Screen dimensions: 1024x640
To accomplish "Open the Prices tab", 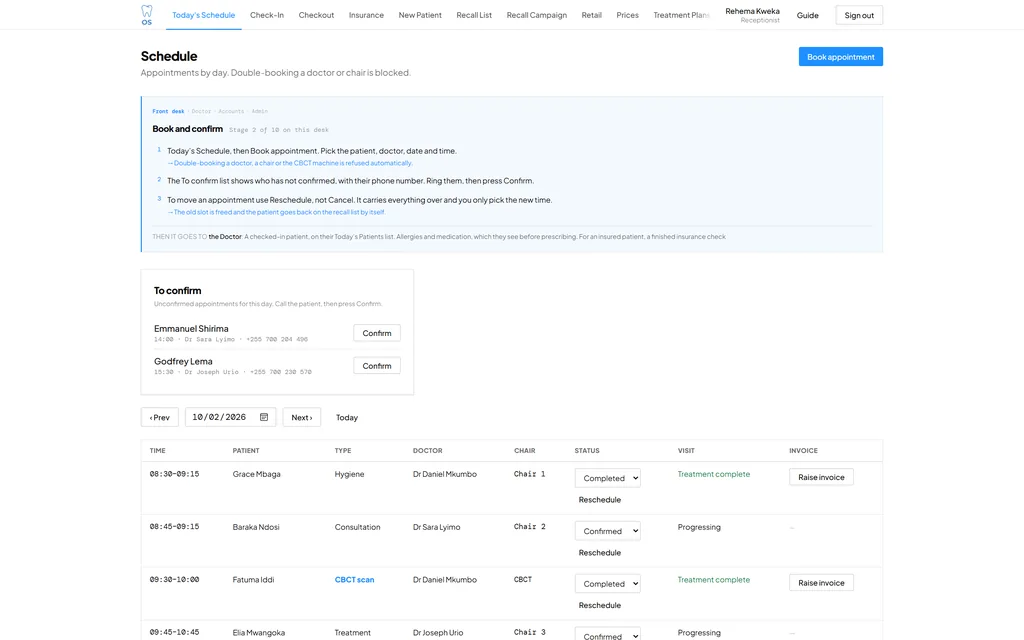I will tap(628, 15).
